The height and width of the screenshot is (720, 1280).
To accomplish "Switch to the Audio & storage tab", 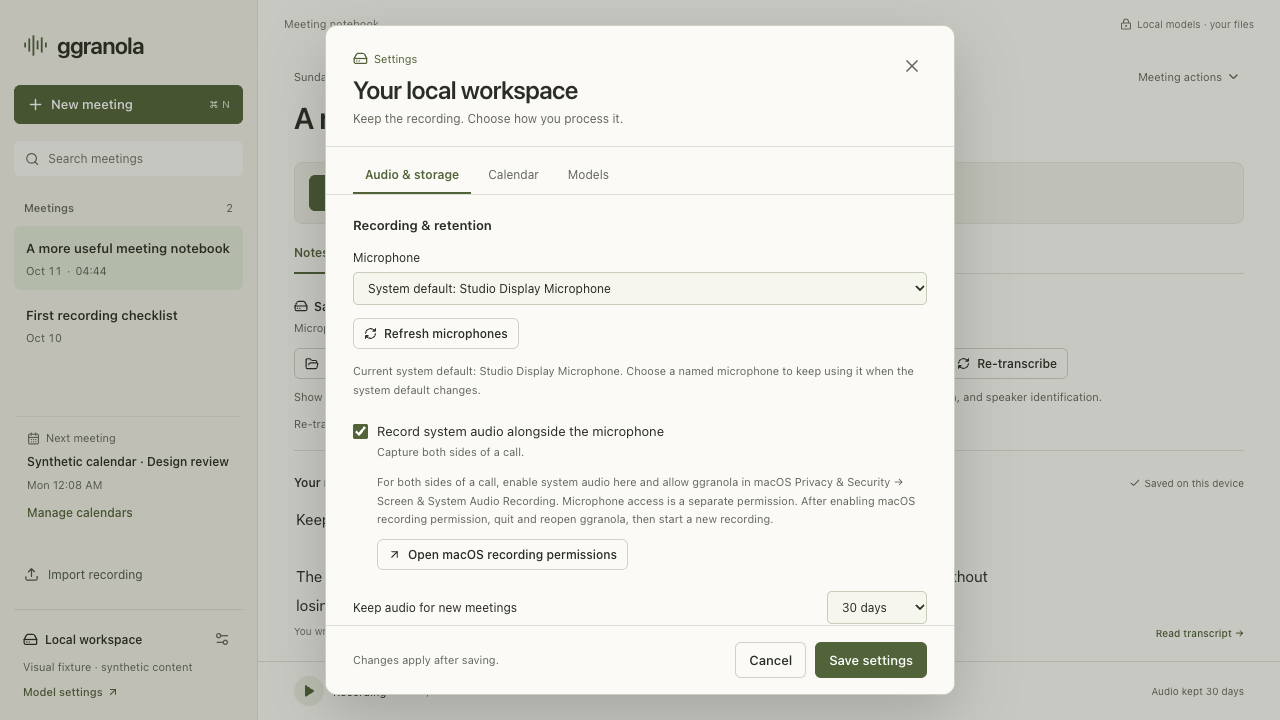I will 412,175.
